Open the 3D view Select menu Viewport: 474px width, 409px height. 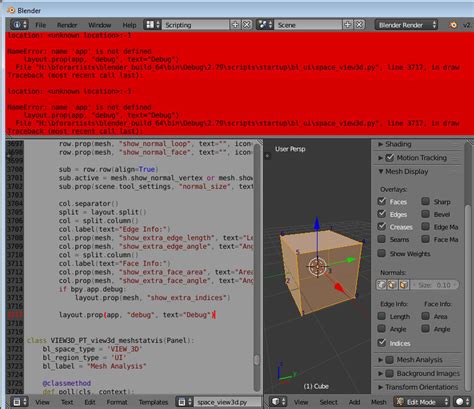328,402
